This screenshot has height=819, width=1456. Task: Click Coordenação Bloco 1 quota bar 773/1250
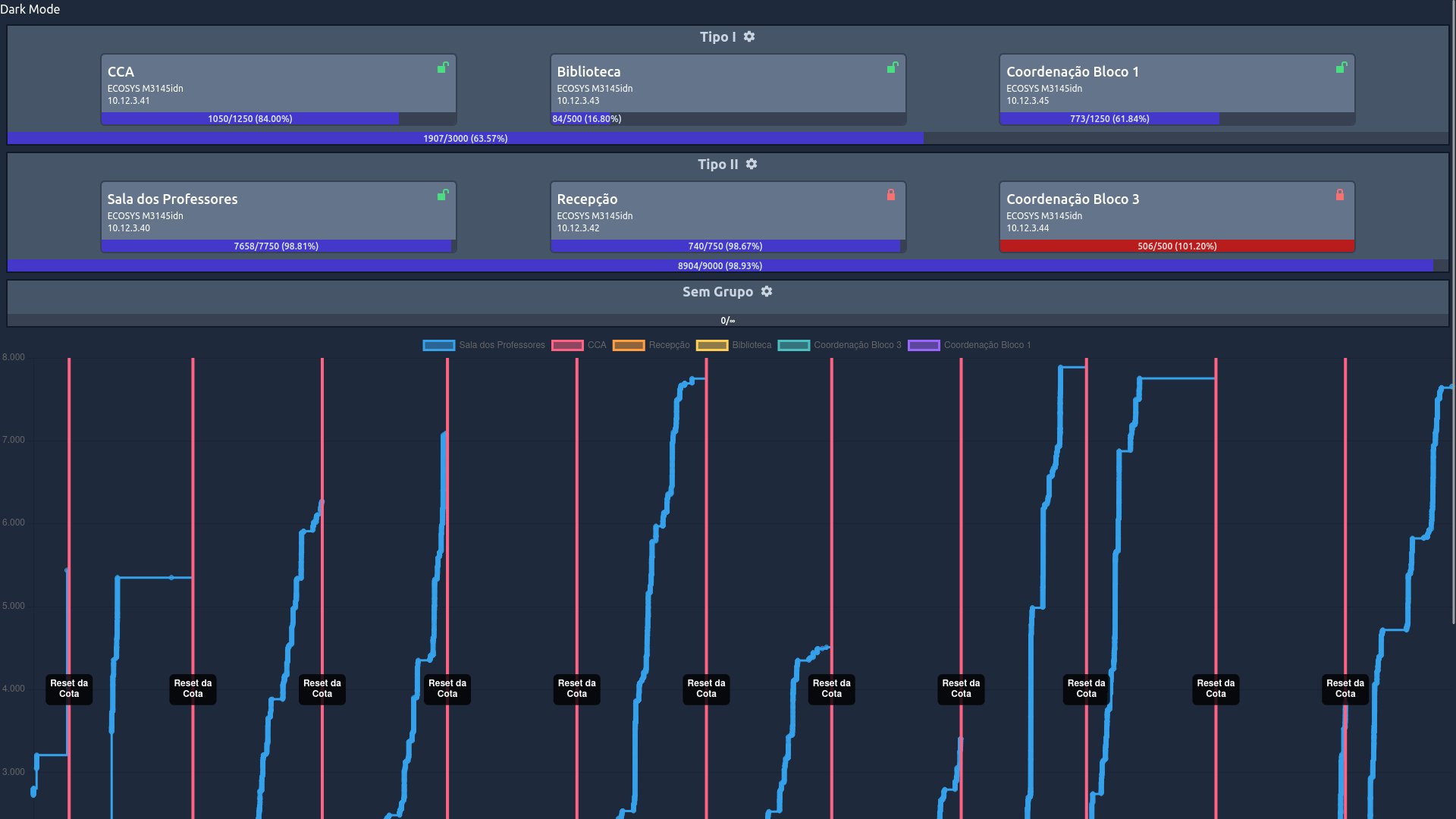coord(1177,119)
